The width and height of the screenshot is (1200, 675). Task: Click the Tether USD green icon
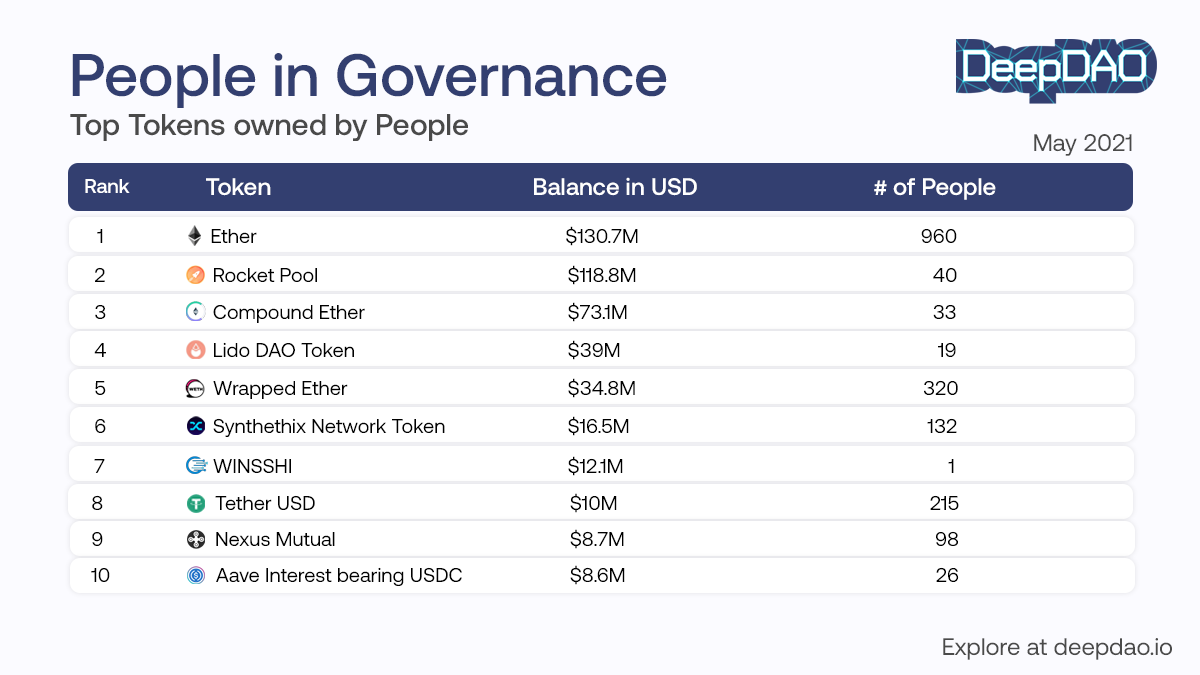(x=196, y=504)
